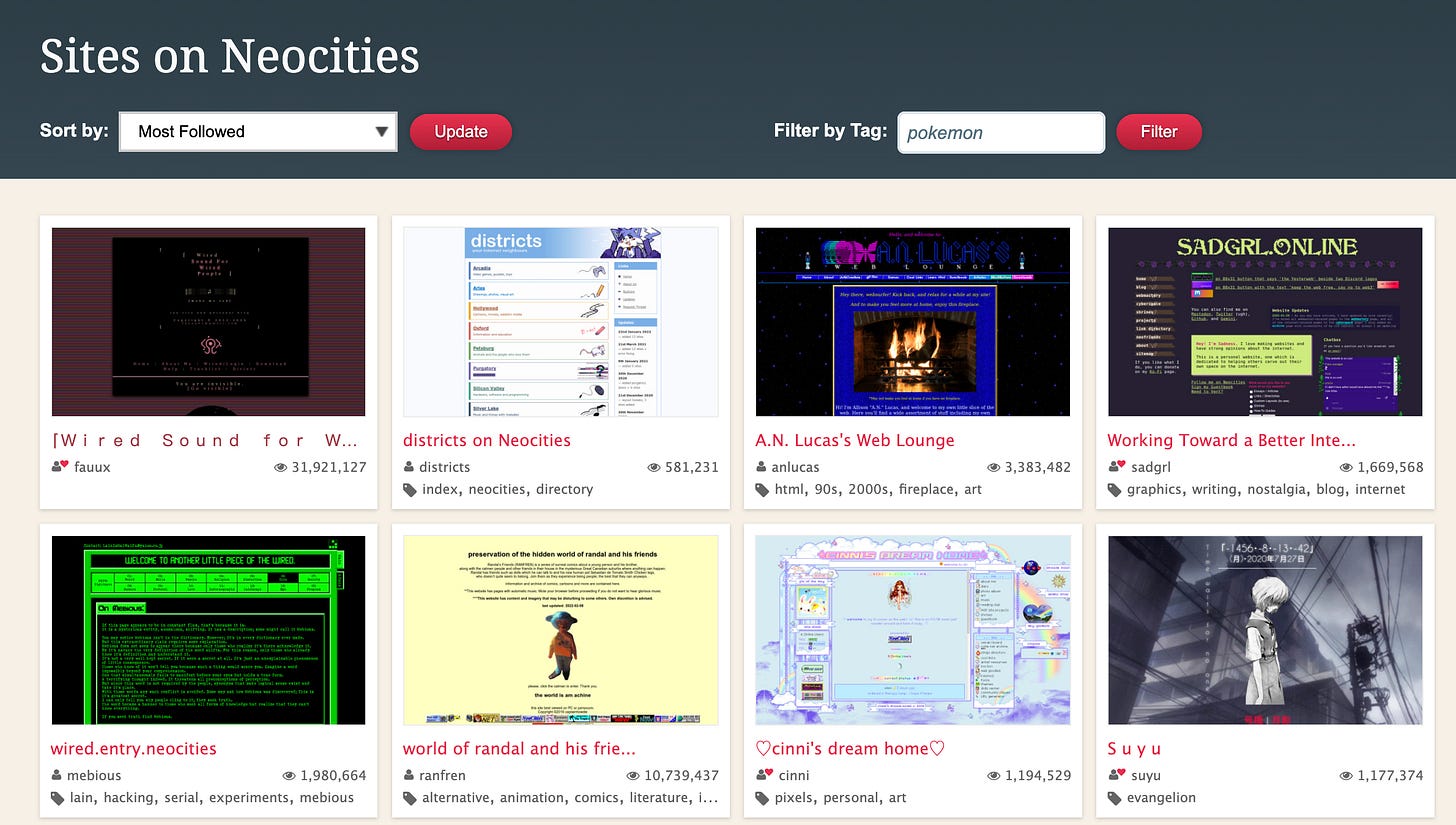This screenshot has width=1456, height=825.
Task: Click the user icon beside mebious
Action: 57,775
